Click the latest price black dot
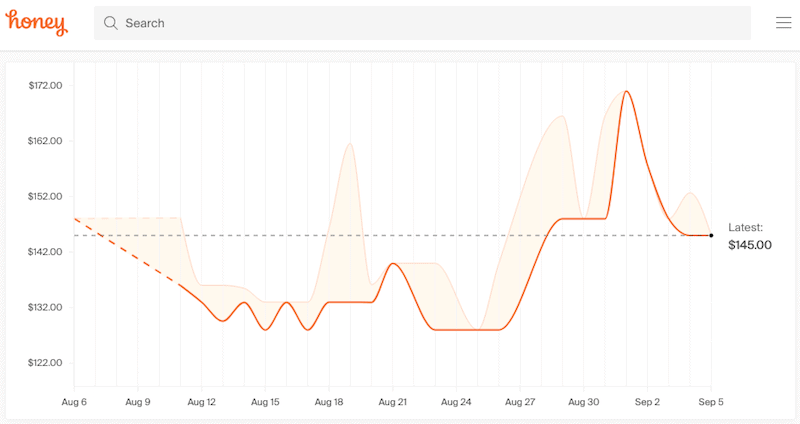 point(711,235)
